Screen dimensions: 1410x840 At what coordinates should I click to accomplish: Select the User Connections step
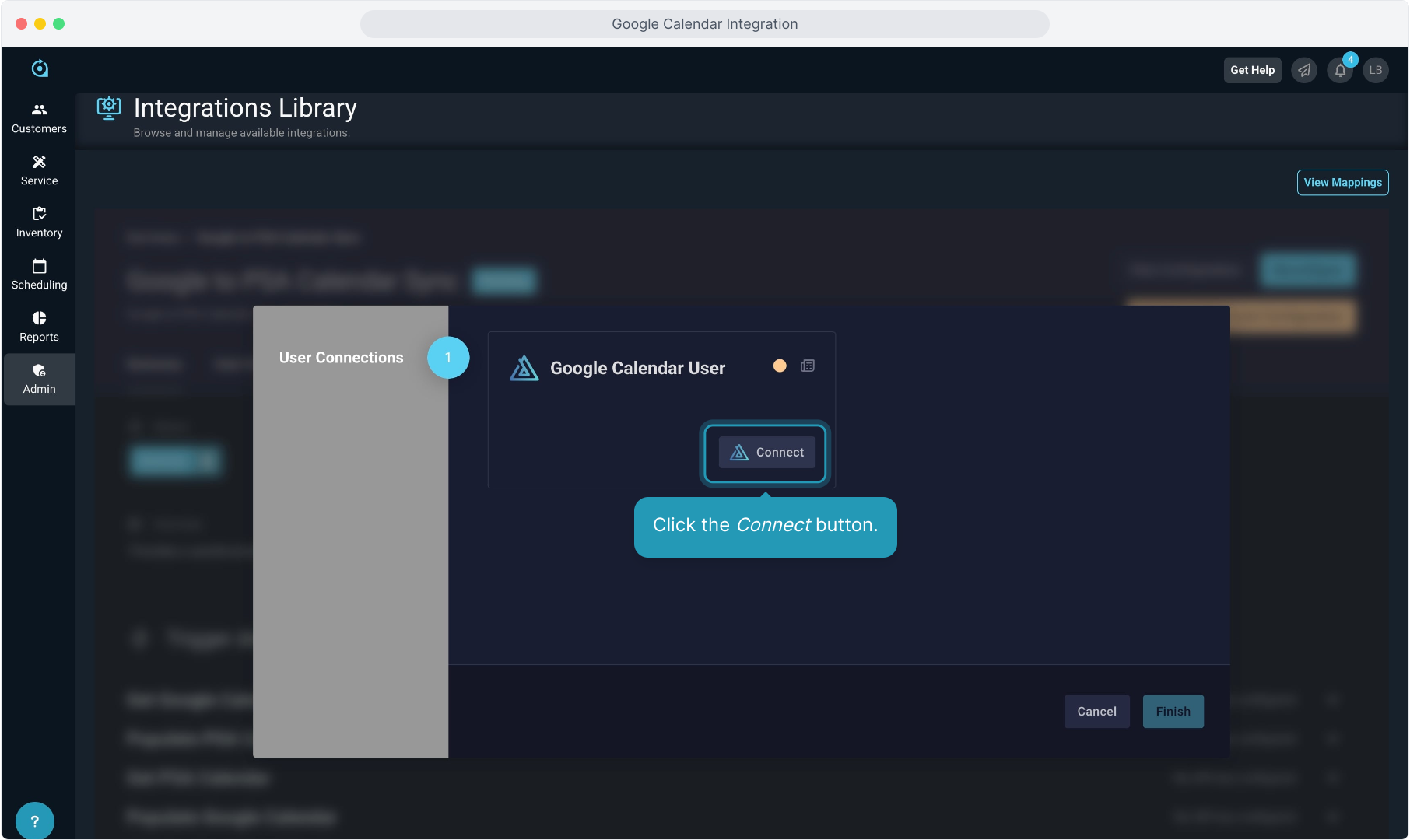[x=341, y=358]
